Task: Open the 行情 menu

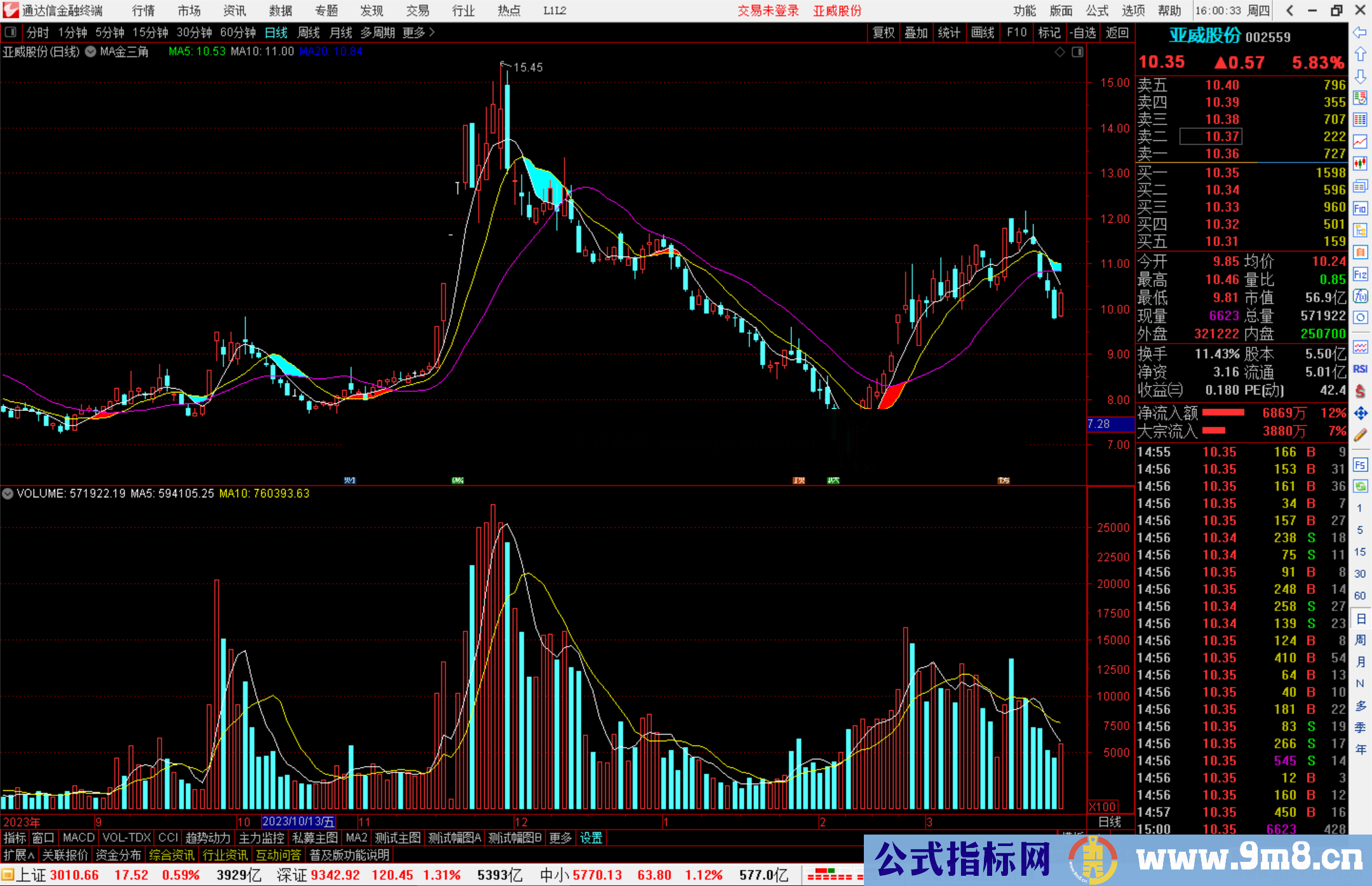Action: [x=144, y=11]
